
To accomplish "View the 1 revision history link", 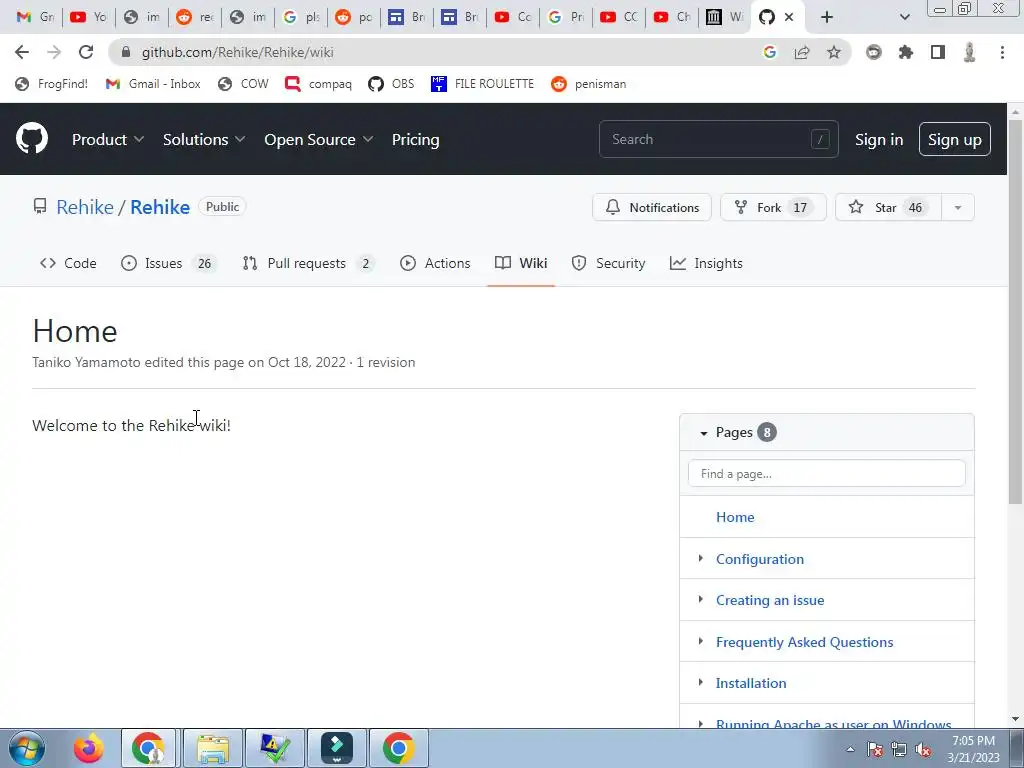I will (385, 362).
